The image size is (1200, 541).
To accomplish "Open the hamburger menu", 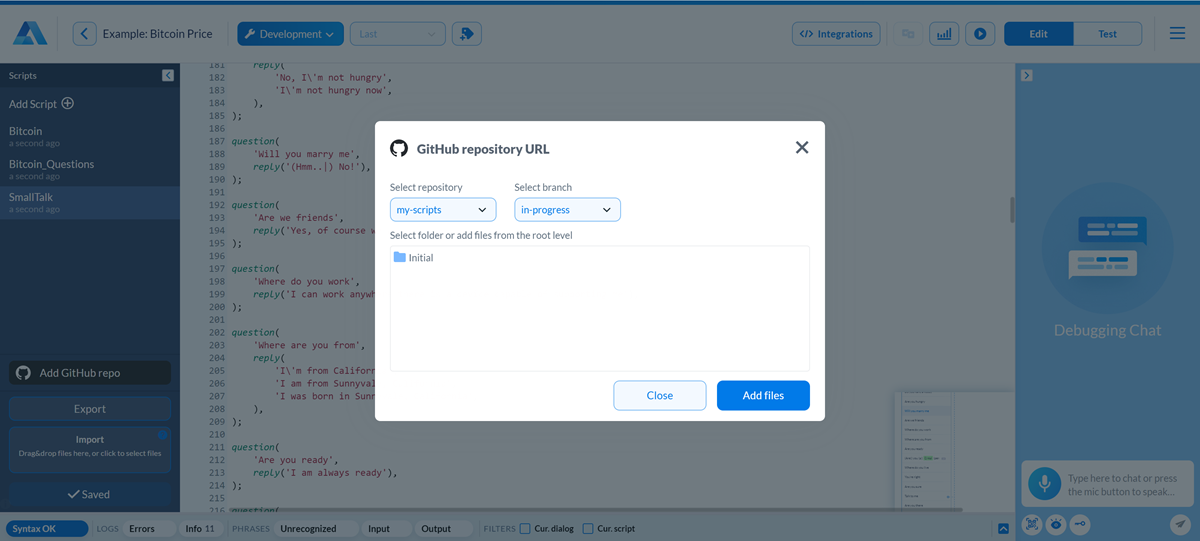I will click(x=1177, y=34).
